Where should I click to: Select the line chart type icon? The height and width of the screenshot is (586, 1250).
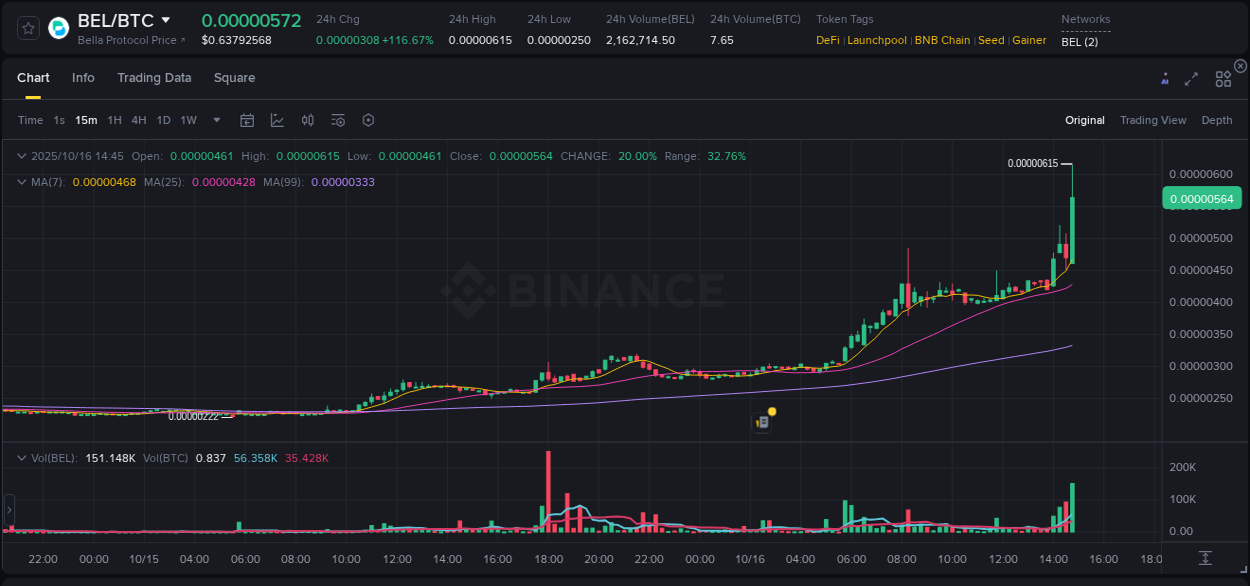click(x=277, y=119)
